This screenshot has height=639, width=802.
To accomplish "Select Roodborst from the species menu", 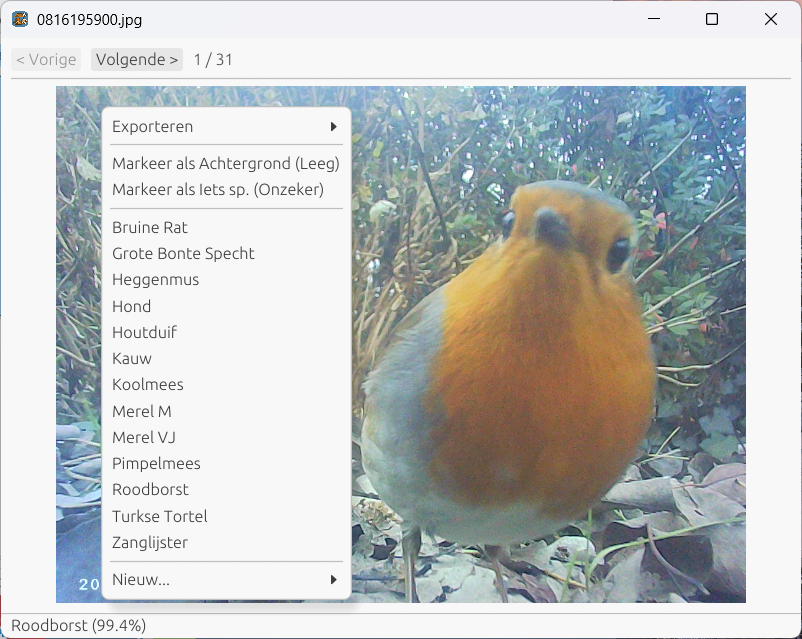I will click(150, 489).
